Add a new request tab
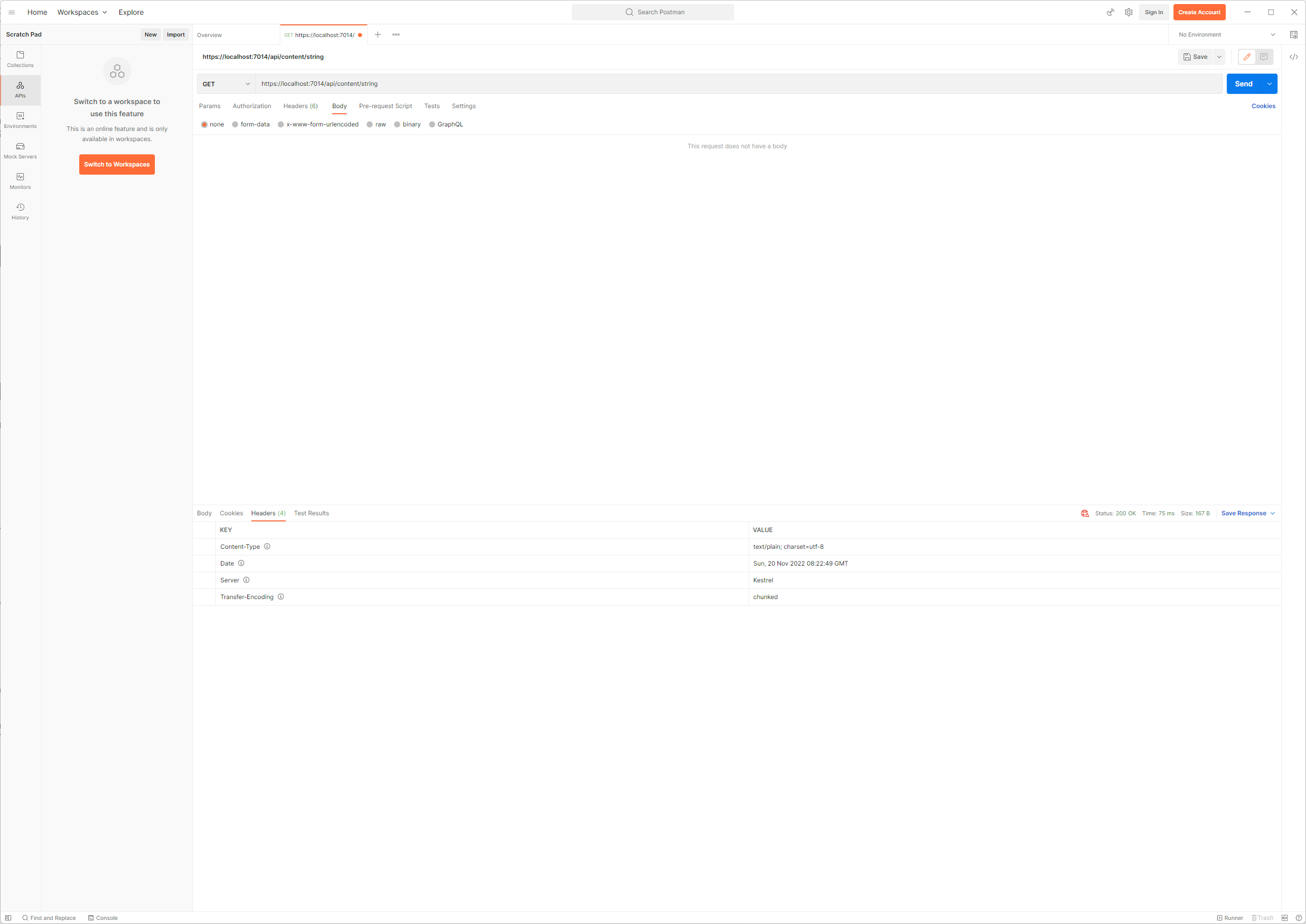 (x=377, y=35)
